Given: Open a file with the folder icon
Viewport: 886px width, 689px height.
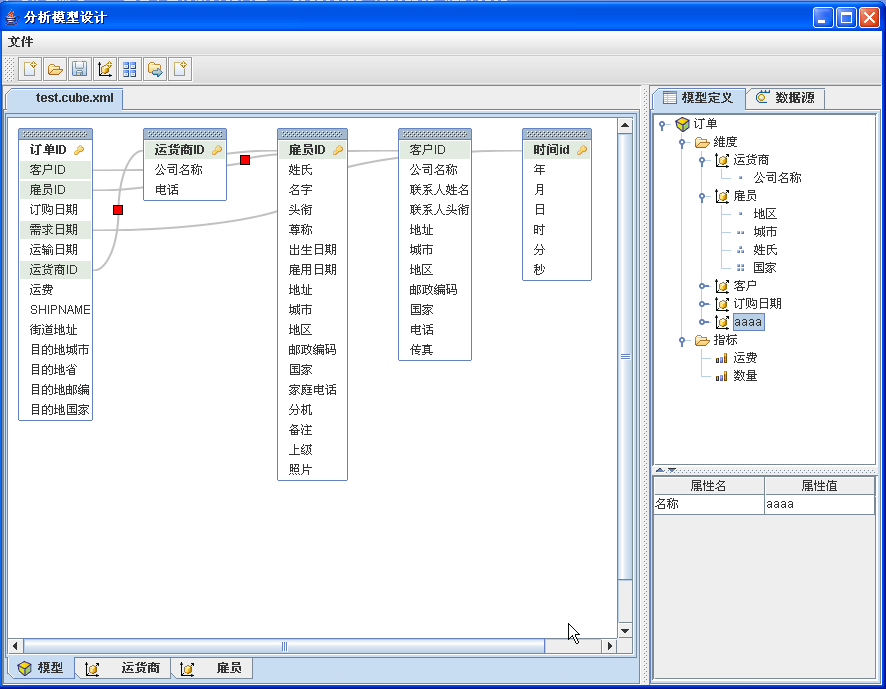Looking at the screenshot, I should pos(55,69).
